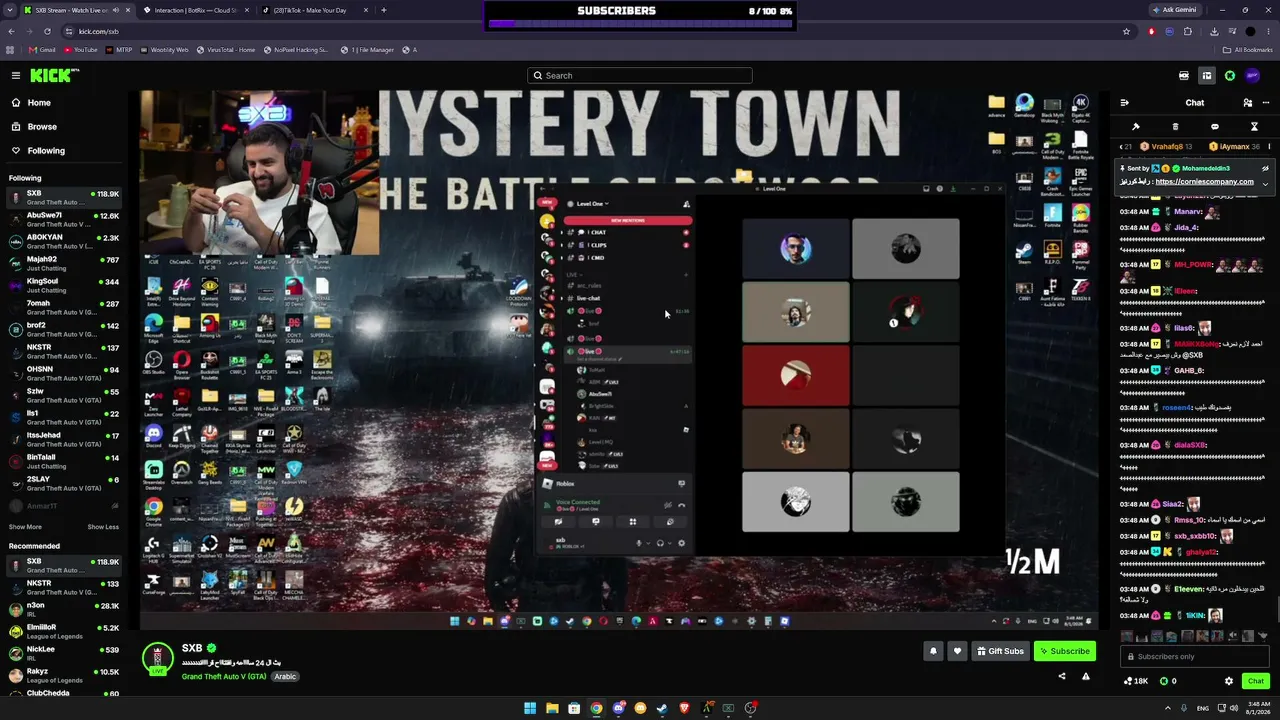The width and height of the screenshot is (1280, 720).
Task: Click the bell notification button for SXB
Action: (x=933, y=651)
